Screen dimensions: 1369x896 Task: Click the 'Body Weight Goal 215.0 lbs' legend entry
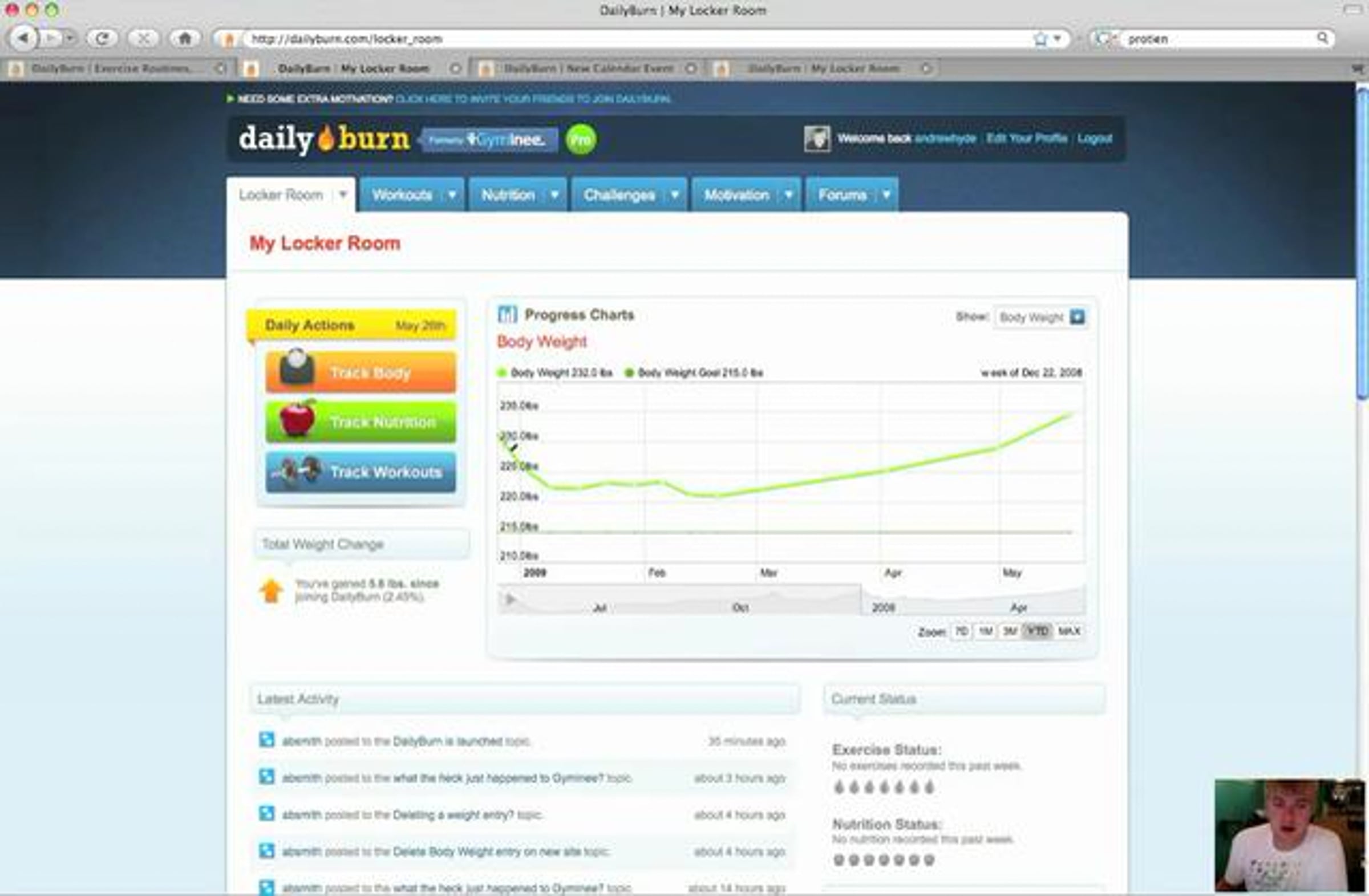pos(694,372)
